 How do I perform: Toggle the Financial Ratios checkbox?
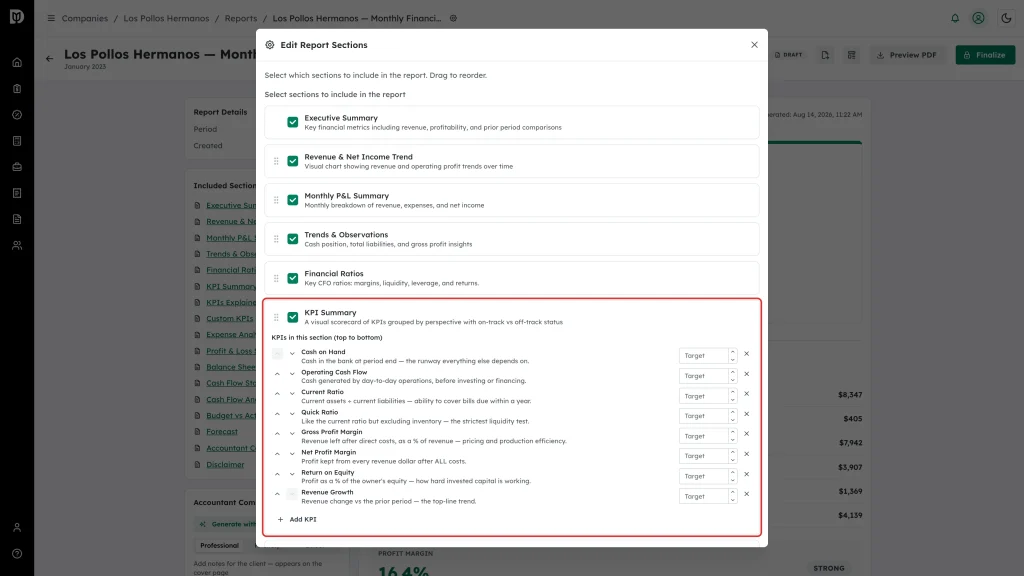293,278
